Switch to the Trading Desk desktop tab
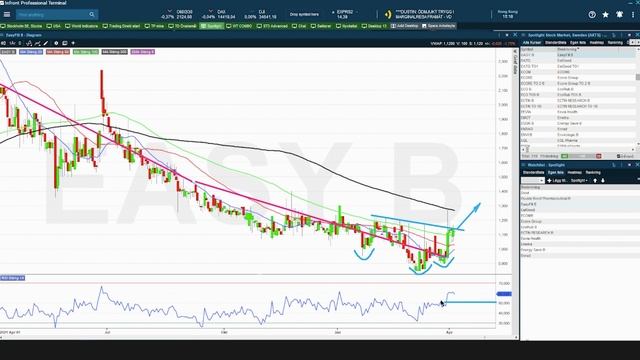Viewport: 640px width, 360px height. 121,26
